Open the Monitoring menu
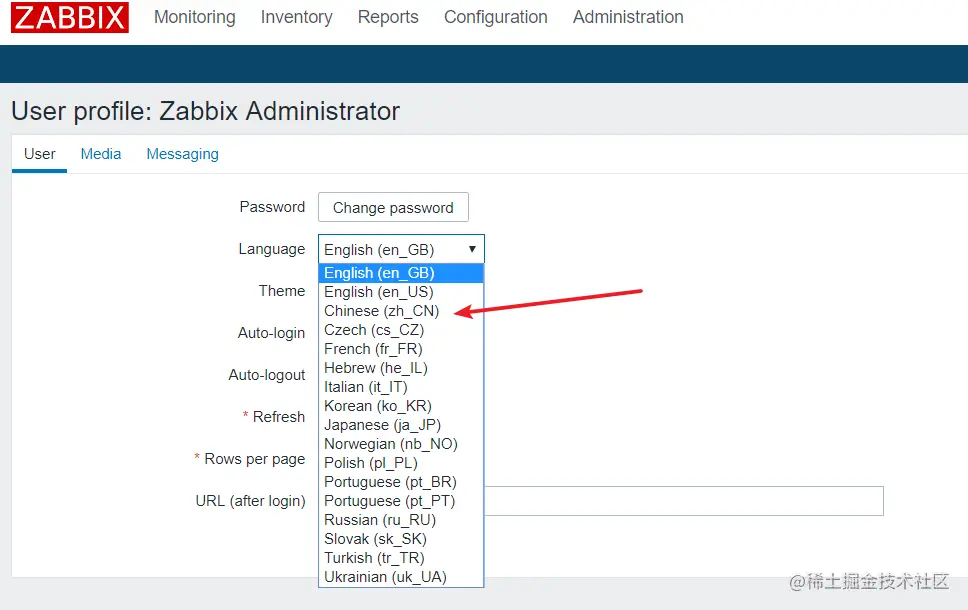The height and width of the screenshot is (610, 968). point(194,17)
